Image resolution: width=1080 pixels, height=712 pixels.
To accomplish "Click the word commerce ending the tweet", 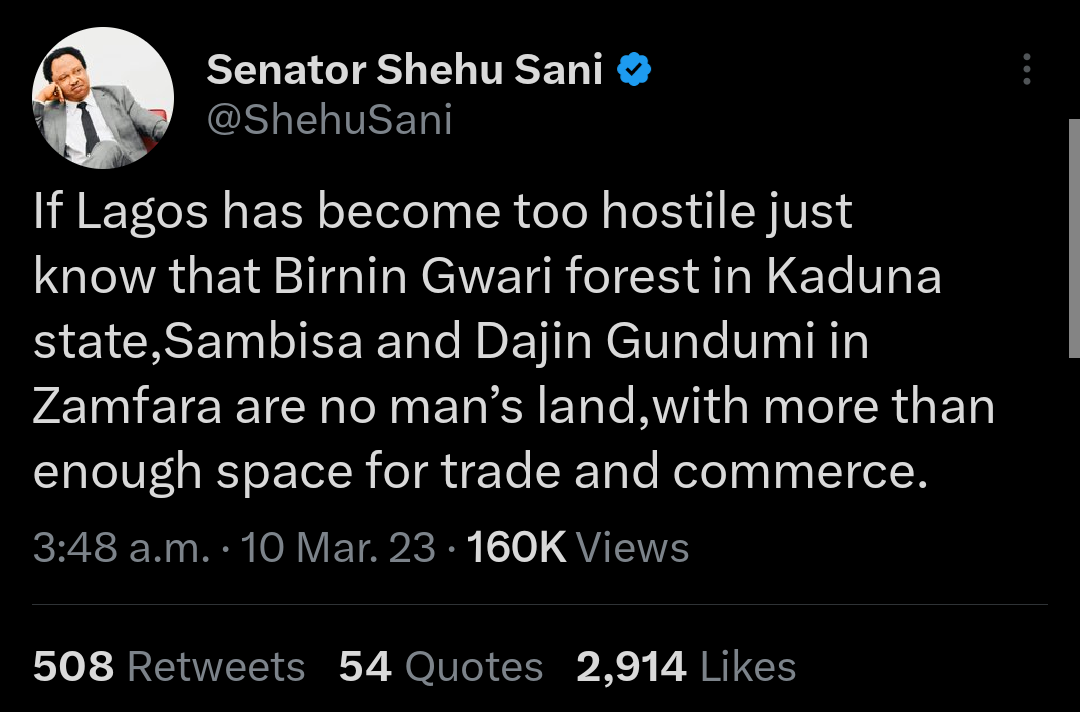I will [794, 473].
